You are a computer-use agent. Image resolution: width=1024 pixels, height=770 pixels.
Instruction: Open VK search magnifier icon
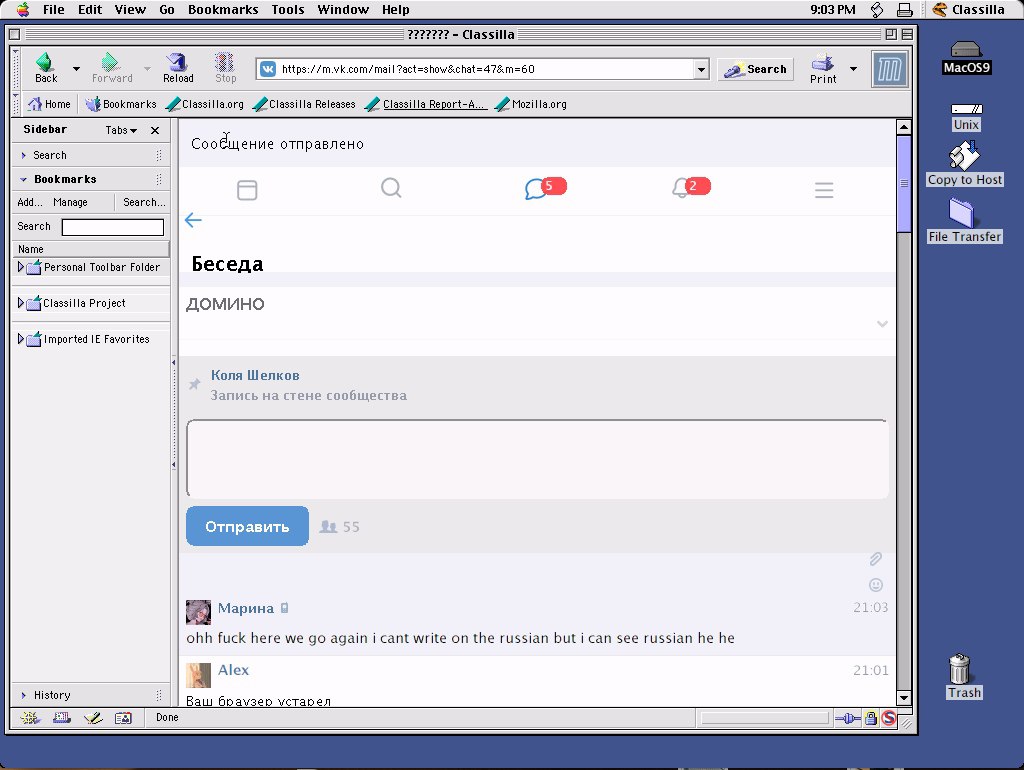pos(391,188)
